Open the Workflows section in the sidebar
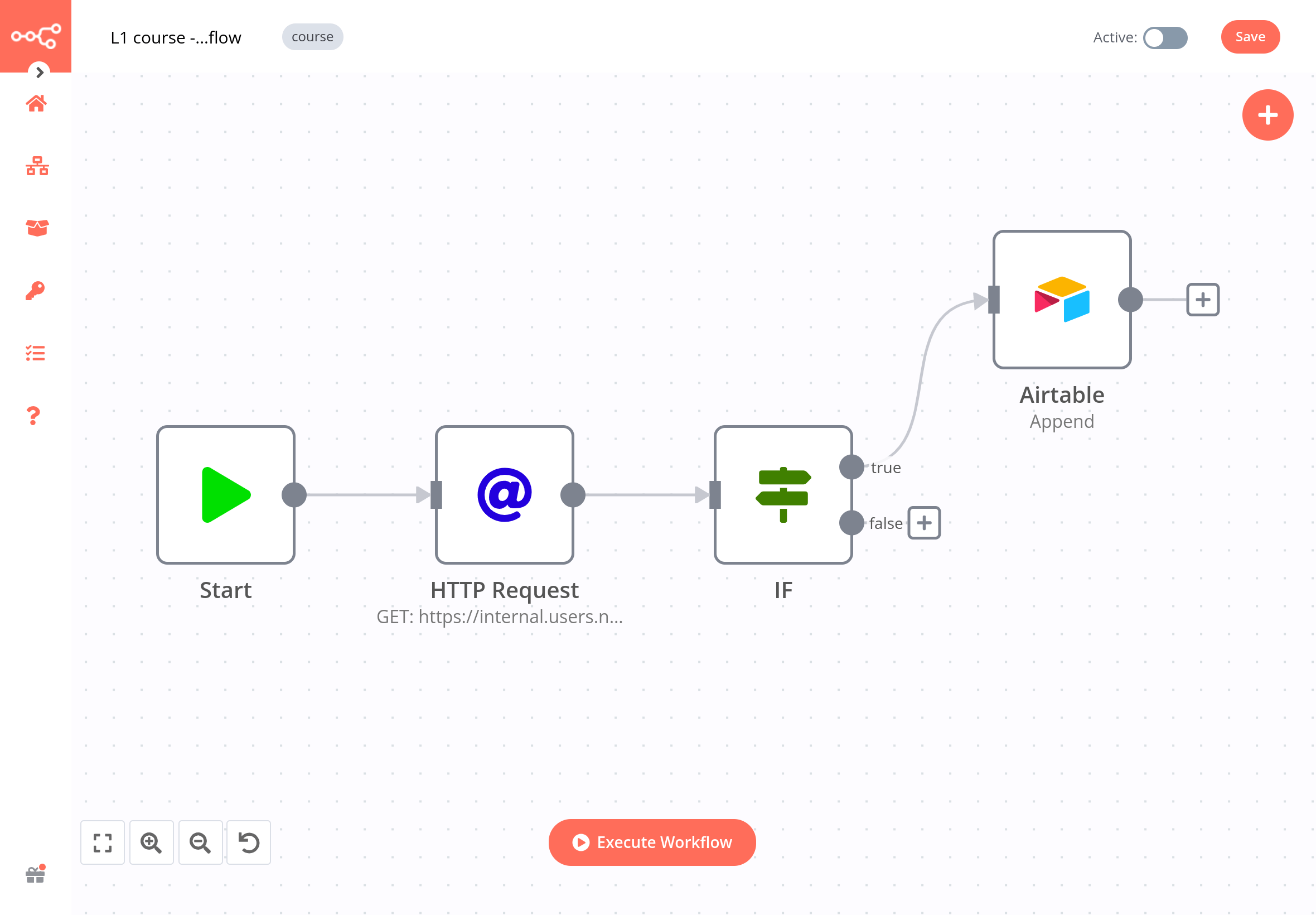1316x915 pixels. (x=36, y=167)
